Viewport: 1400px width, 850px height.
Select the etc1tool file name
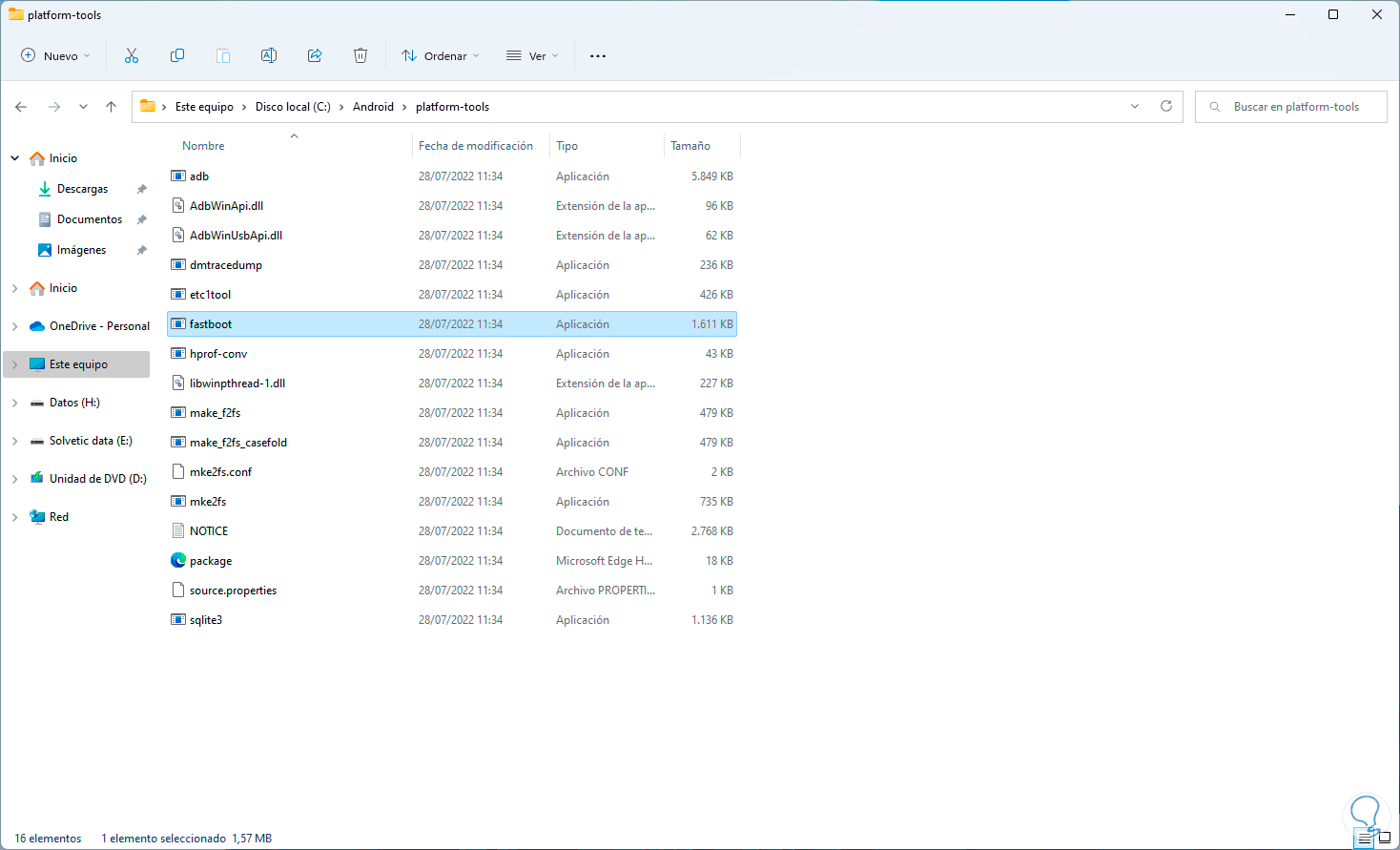[x=210, y=295]
